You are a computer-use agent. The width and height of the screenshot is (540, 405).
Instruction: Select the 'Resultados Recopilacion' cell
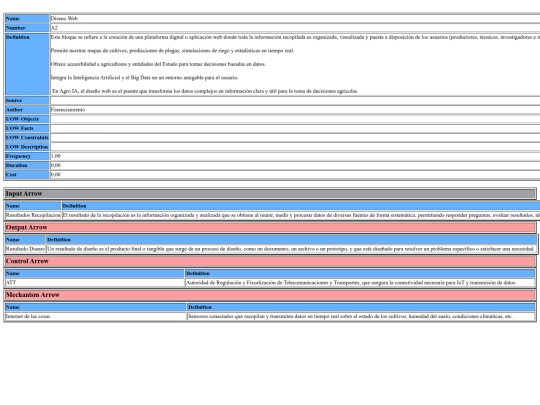pyautogui.click(x=33, y=215)
